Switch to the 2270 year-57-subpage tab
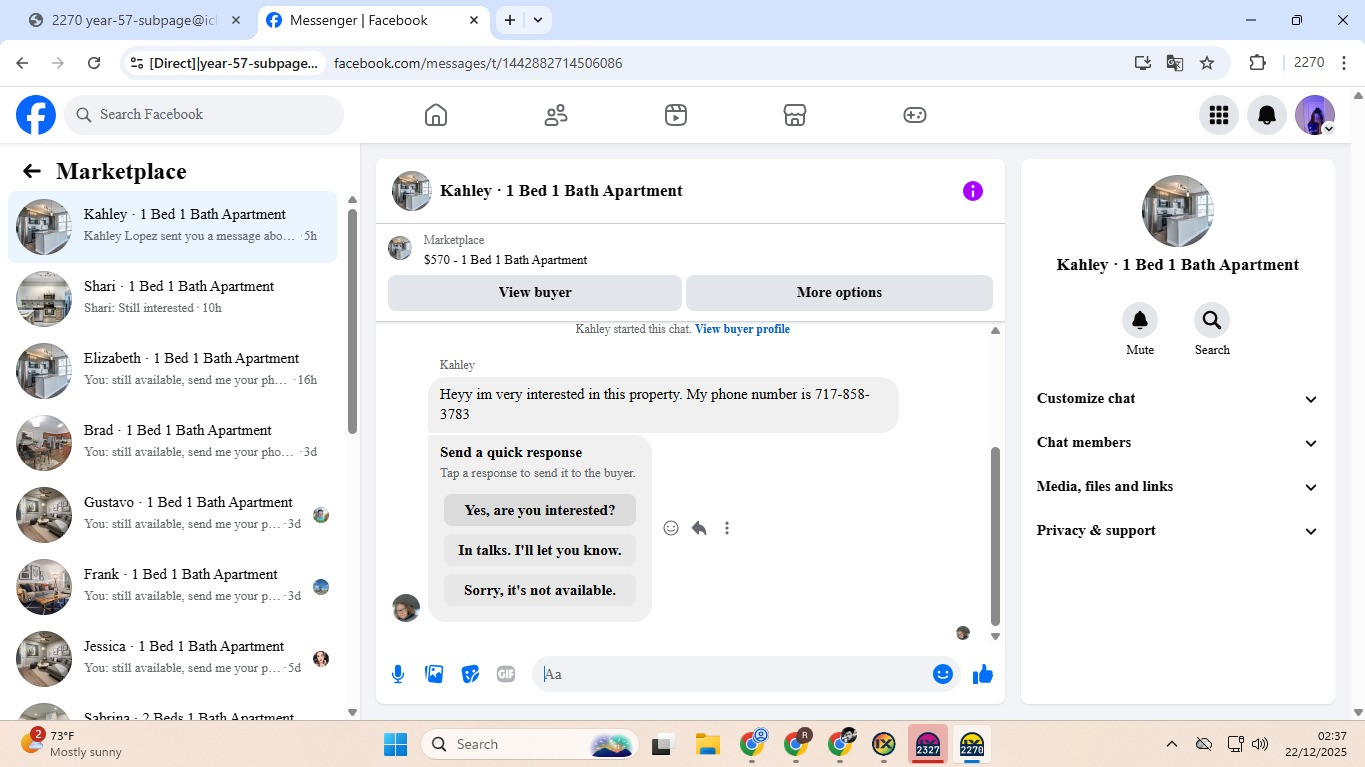Screen dimensions: 1365x767 click(136, 20)
